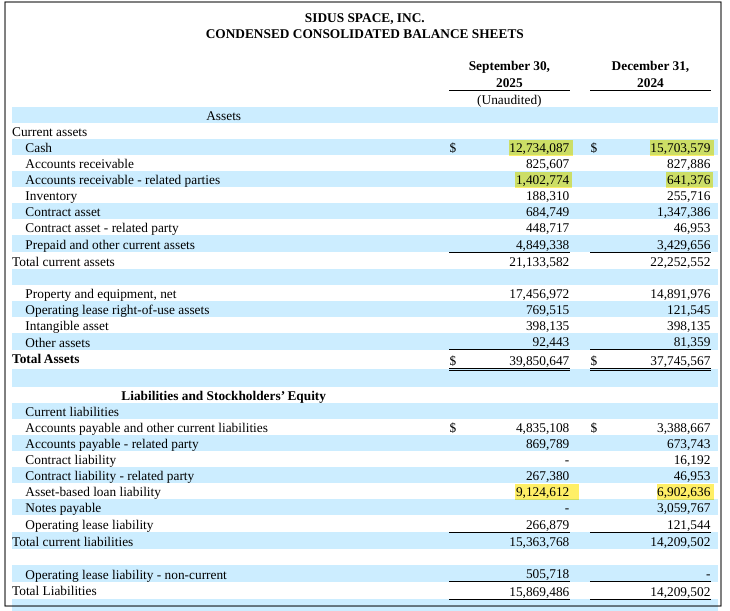Click Notes payable value 3,059,767
Screen dimensions: 730x611
[x=683, y=508]
